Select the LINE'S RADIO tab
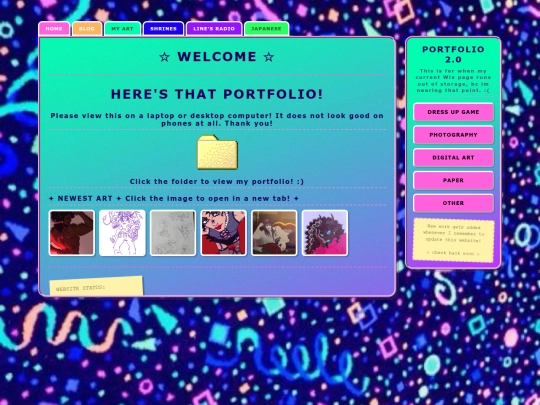 214,29
